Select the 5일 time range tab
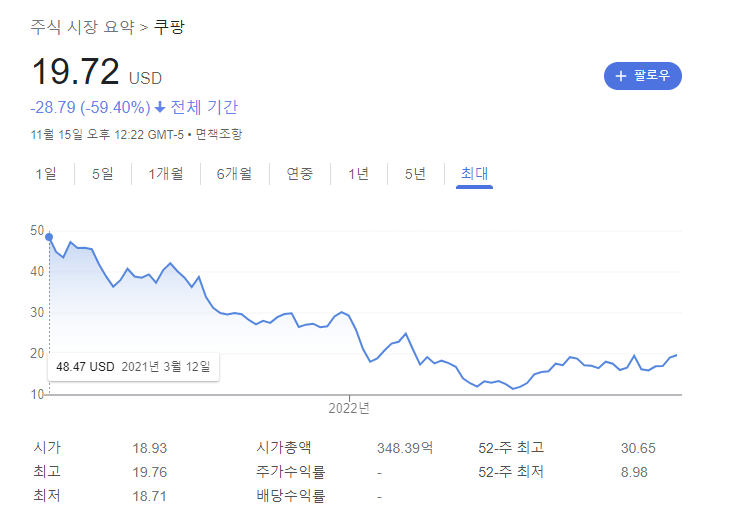The image size is (730, 512). [x=103, y=174]
